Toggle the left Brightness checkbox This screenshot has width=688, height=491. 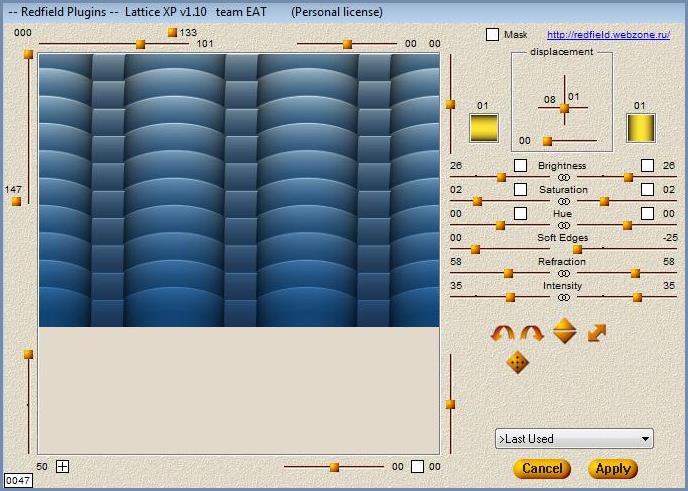[520, 165]
